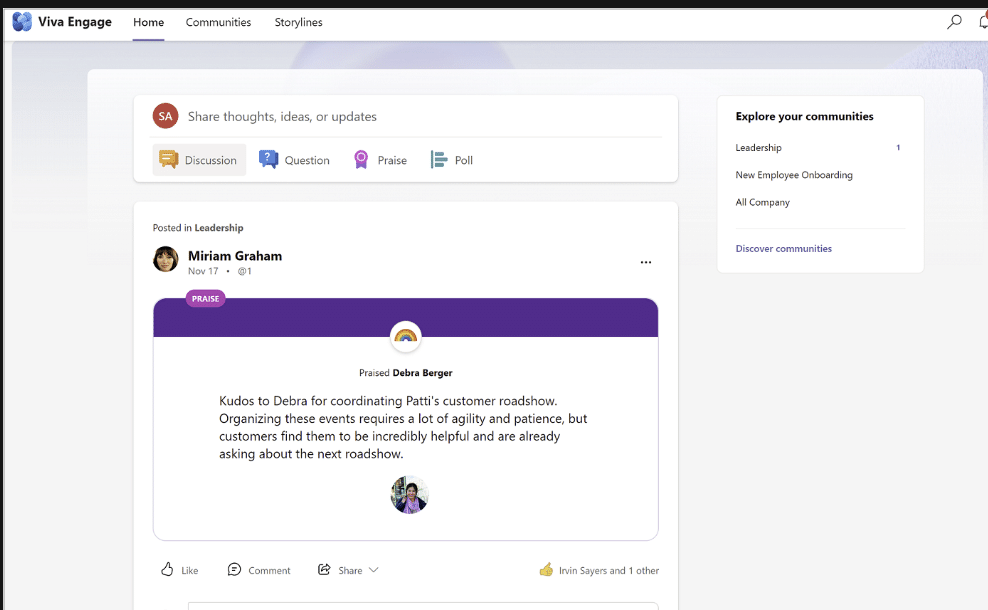The image size is (988, 610).
Task: Switch to the Home tab
Action: click(149, 22)
